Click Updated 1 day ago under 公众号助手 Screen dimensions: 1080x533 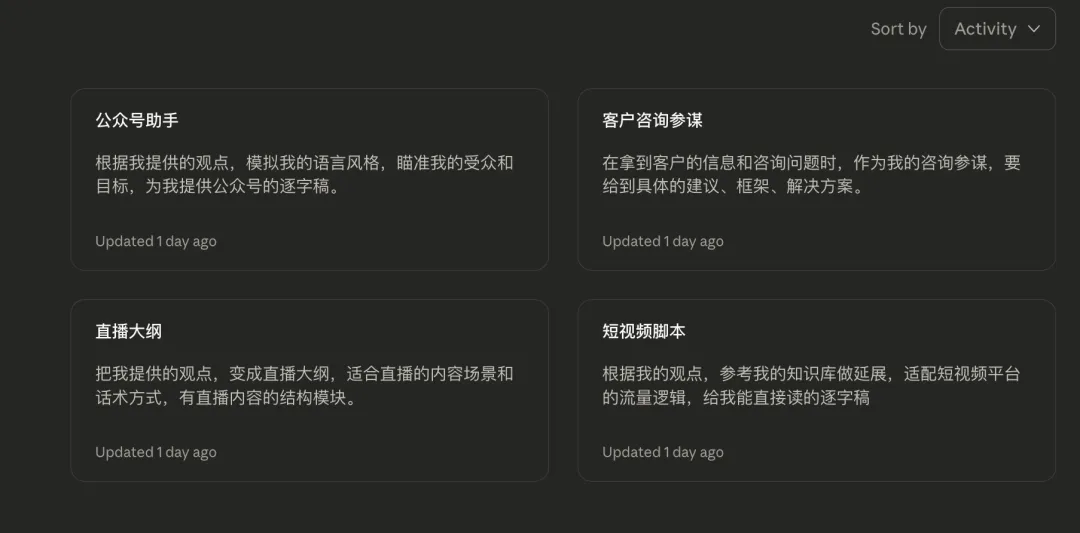[156, 241]
